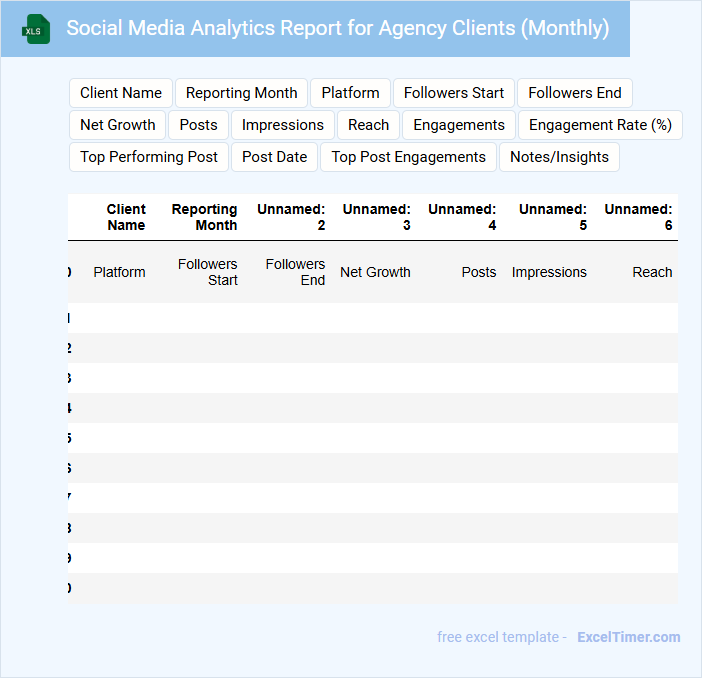Select the Posts tag chip
This screenshot has height=678, width=702.
(198, 125)
